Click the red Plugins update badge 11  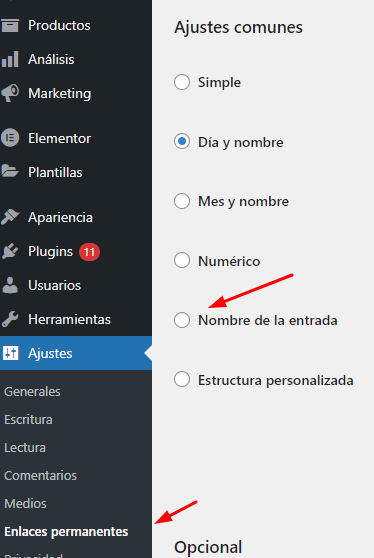89,252
